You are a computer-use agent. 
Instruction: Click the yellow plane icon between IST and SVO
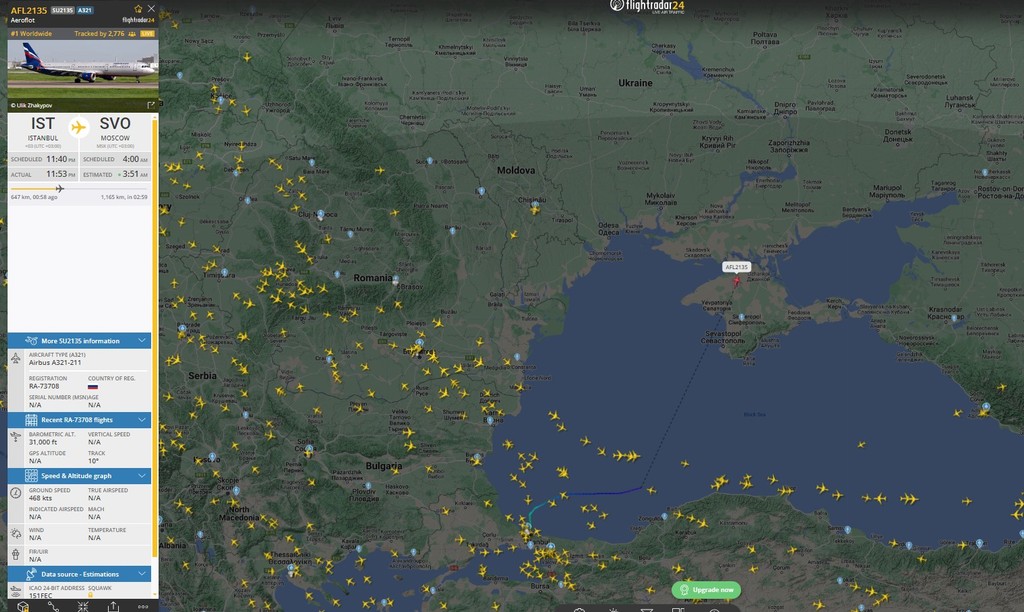(78, 127)
